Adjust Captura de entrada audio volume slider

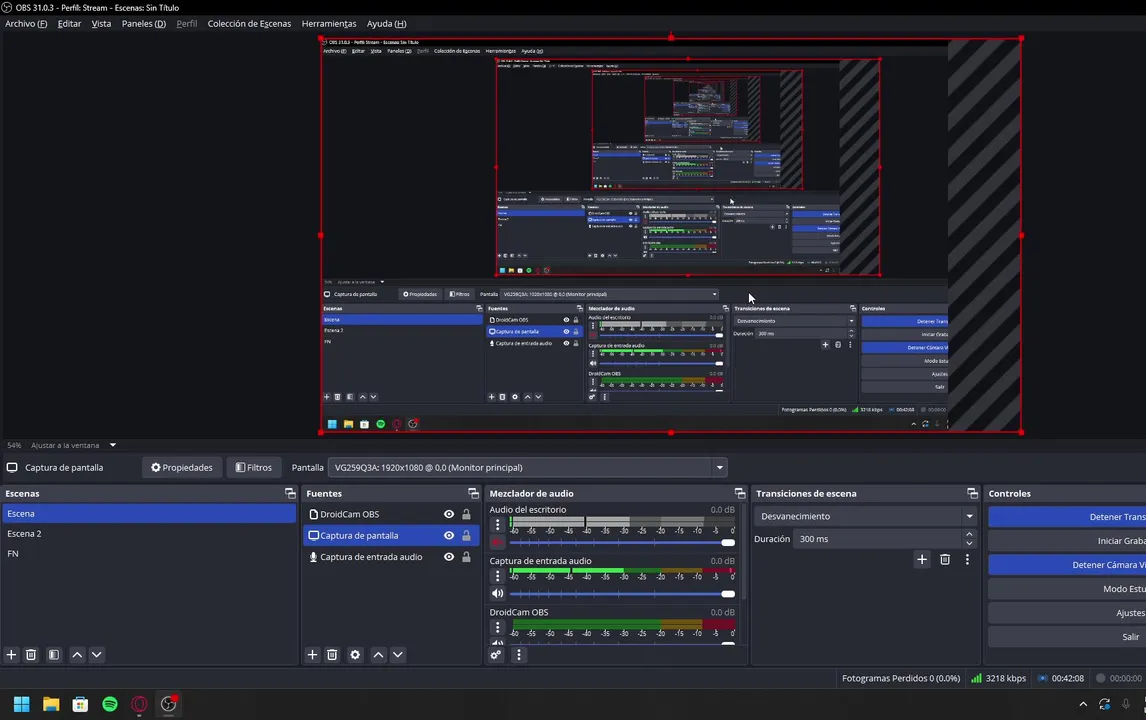click(622, 594)
